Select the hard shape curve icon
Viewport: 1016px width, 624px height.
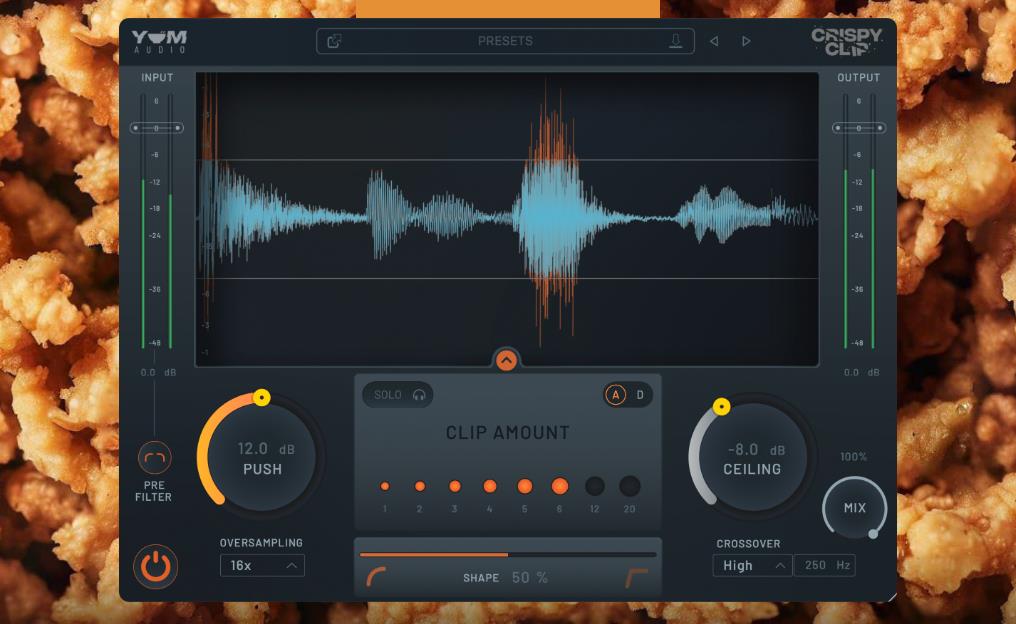coord(636,577)
